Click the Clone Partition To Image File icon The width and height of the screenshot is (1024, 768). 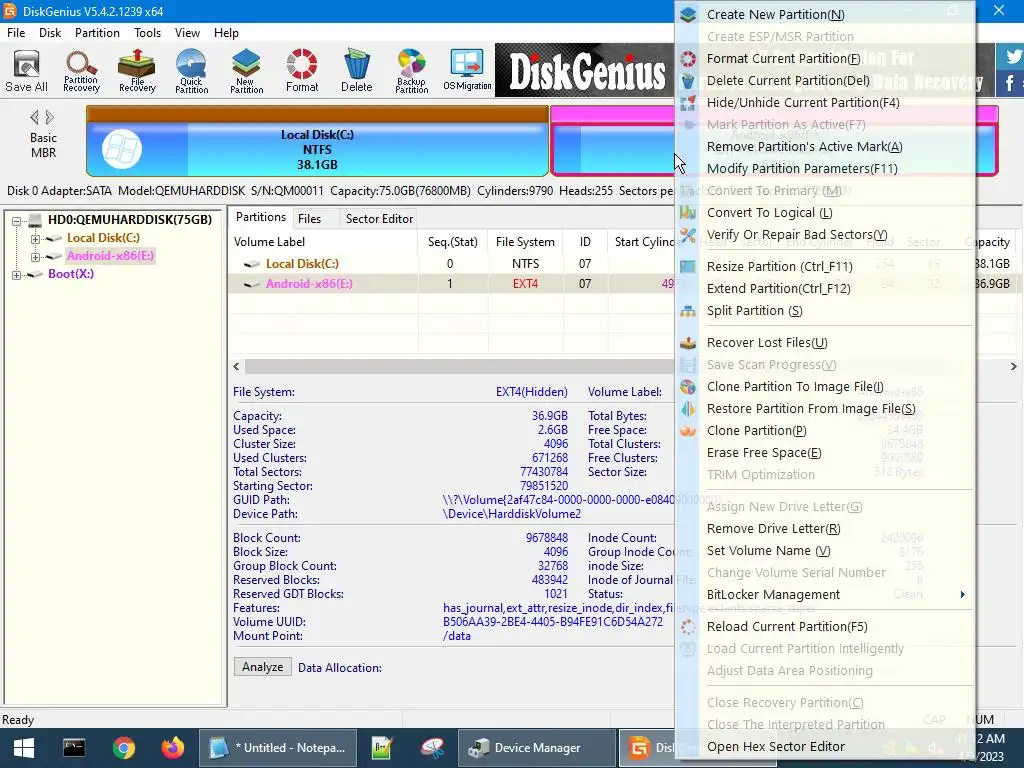688,387
